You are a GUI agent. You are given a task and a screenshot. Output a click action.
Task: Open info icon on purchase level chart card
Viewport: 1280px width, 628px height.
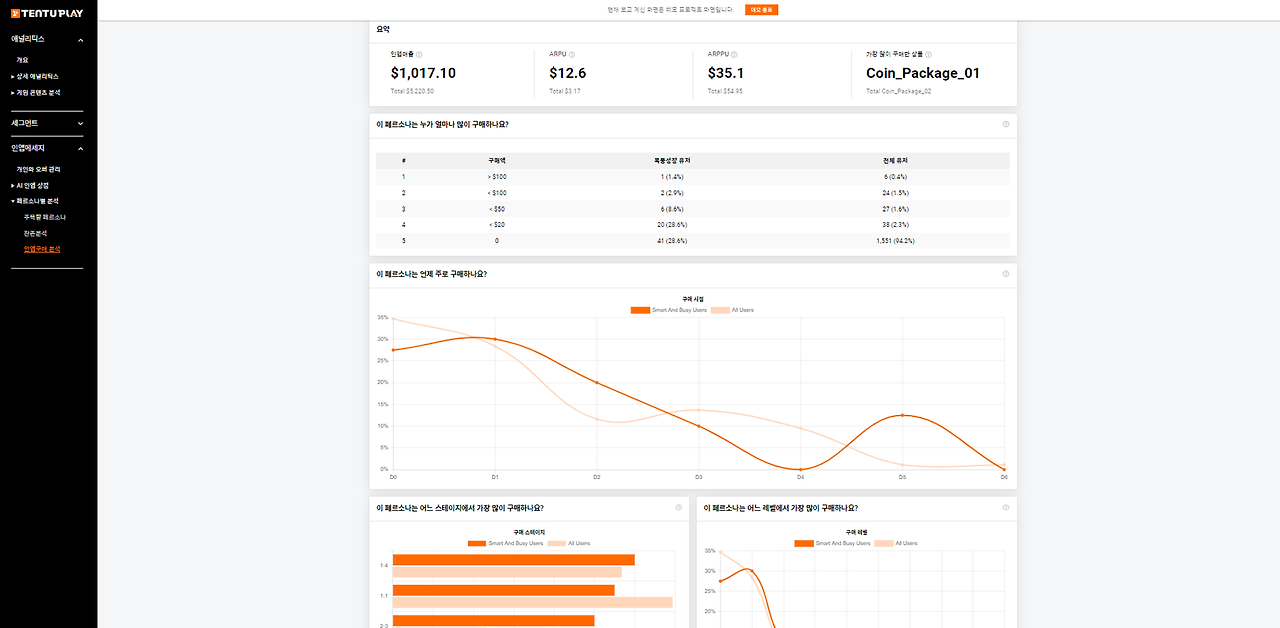point(1006,508)
